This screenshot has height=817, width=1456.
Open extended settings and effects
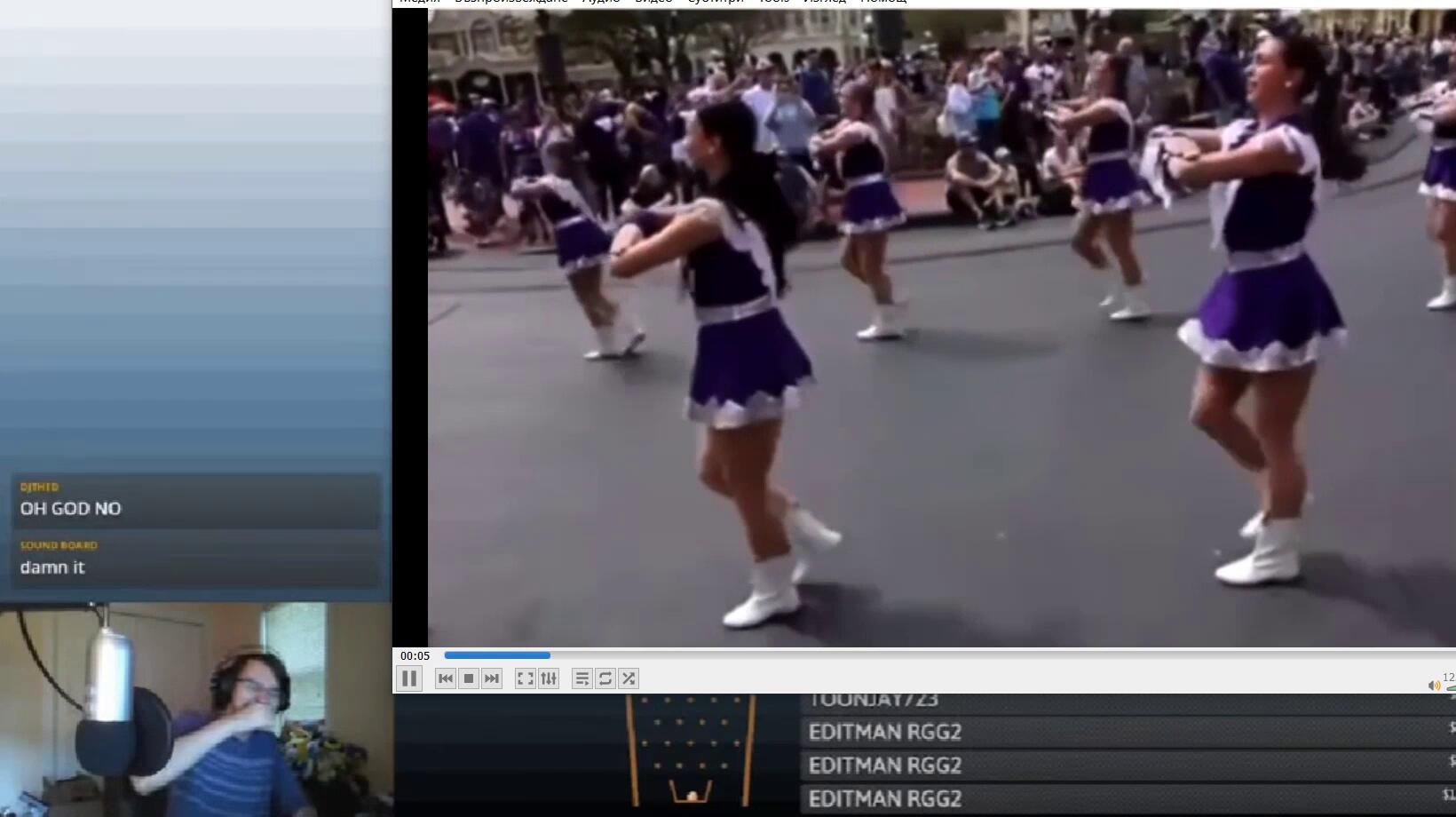click(549, 678)
